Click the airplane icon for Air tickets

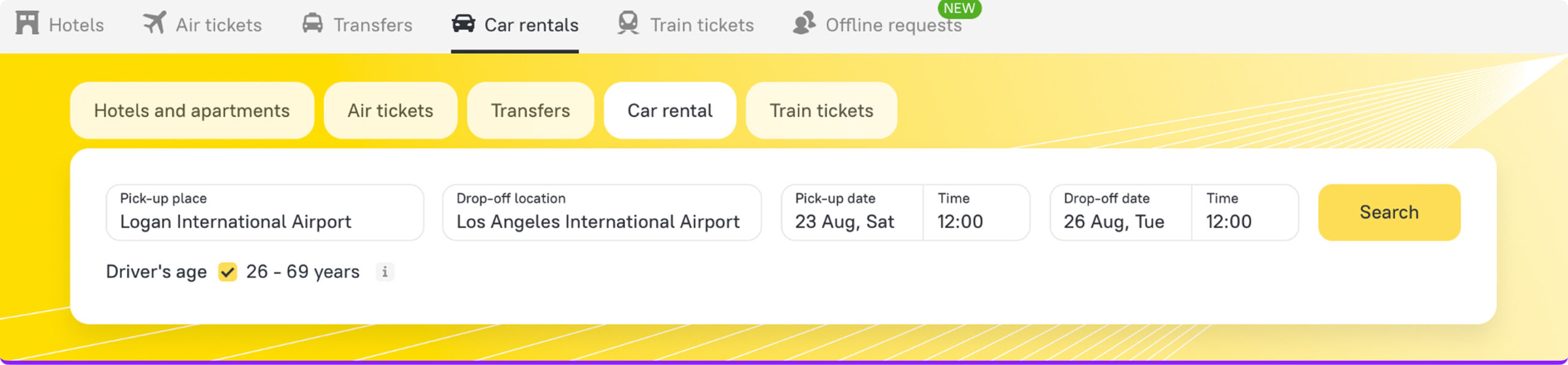click(x=154, y=23)
